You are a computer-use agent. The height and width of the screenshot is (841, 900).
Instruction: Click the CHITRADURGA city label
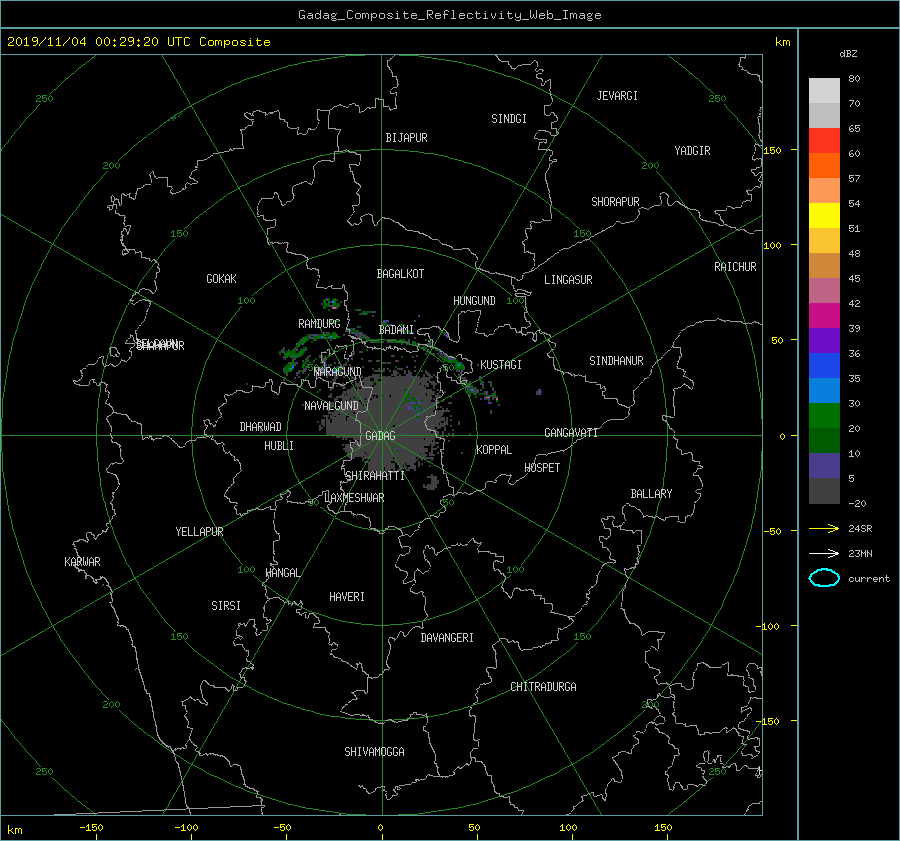(x=544, y=687)
